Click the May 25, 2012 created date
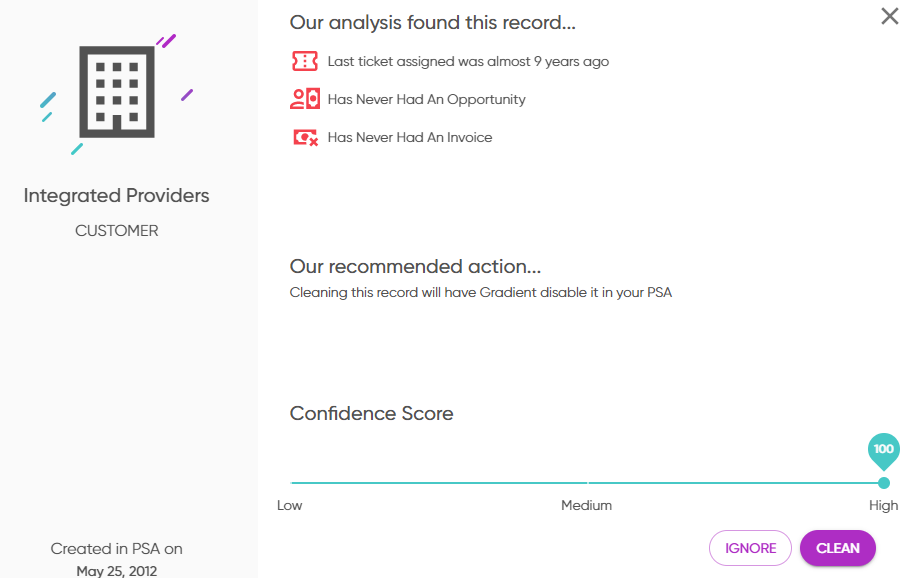This screenshot has height=578, width=901. tap(117, 571)
